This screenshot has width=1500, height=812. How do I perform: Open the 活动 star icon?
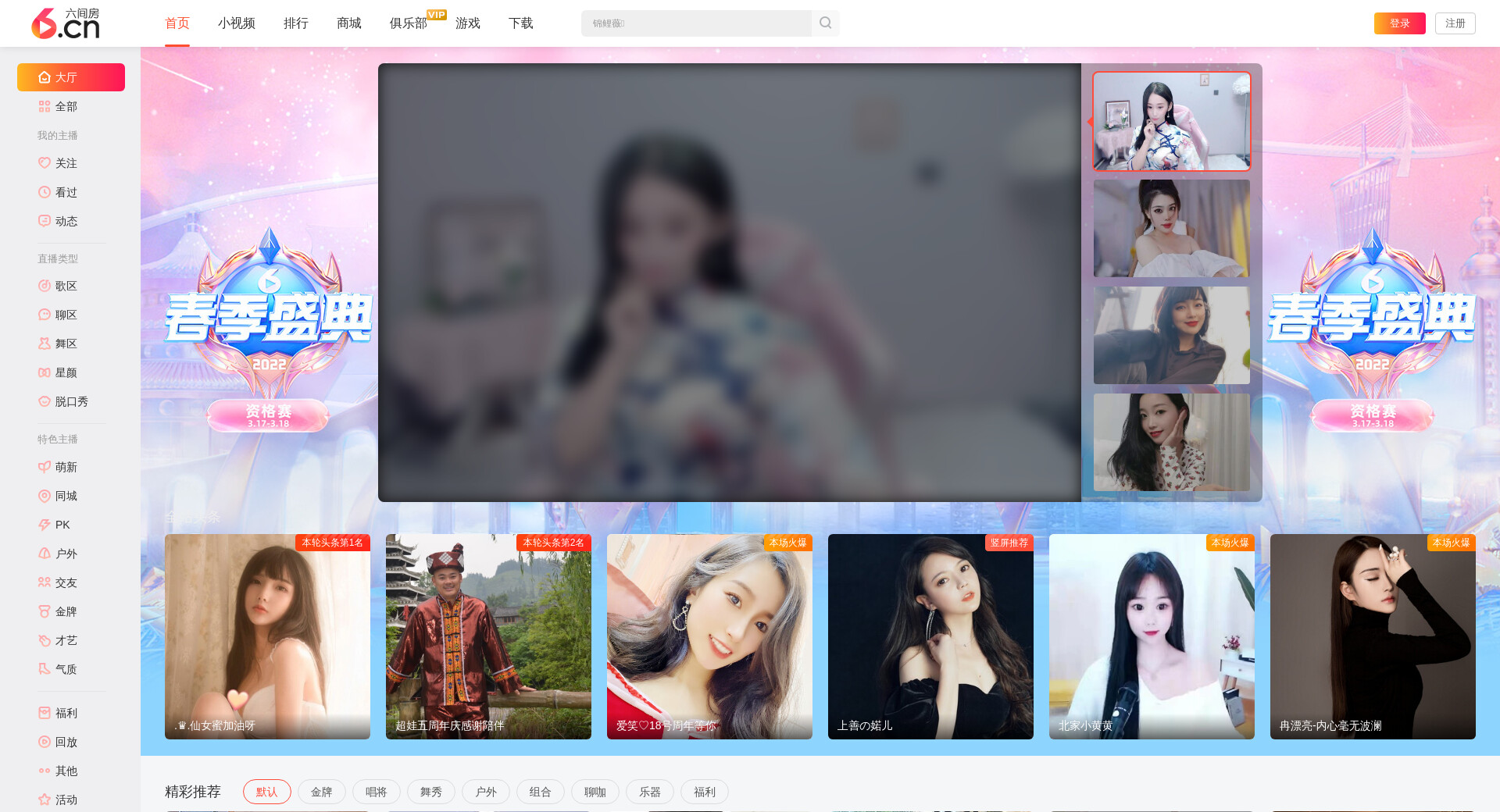point(45,800)
